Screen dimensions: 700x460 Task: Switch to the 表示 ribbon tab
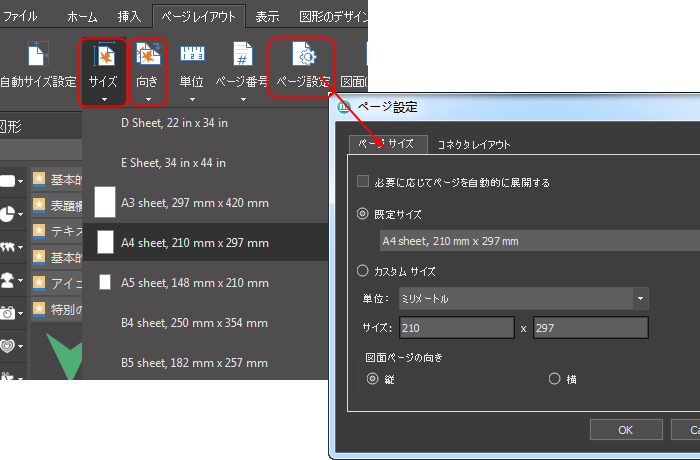coord(267,17)
